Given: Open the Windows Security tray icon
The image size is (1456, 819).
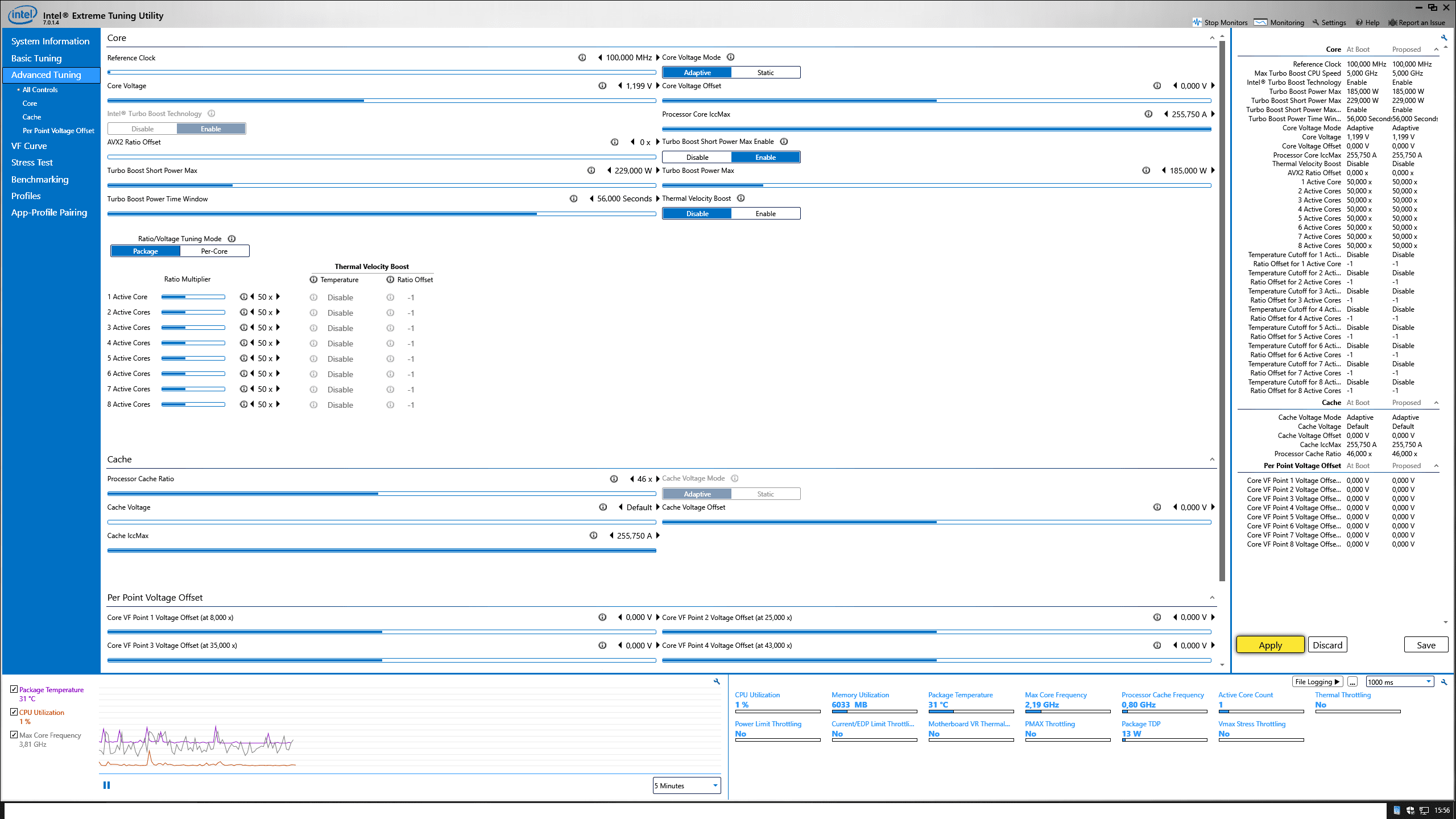Looking at the screenshot, I should pyautogui.click(x=1409, y=810).
